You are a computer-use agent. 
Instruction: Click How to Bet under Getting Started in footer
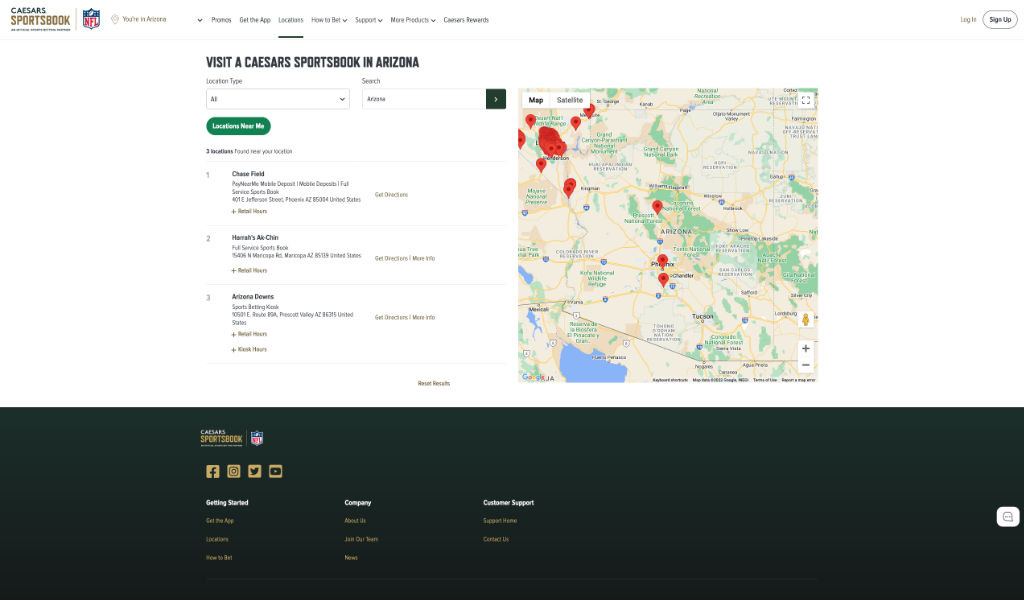[219, 558]
